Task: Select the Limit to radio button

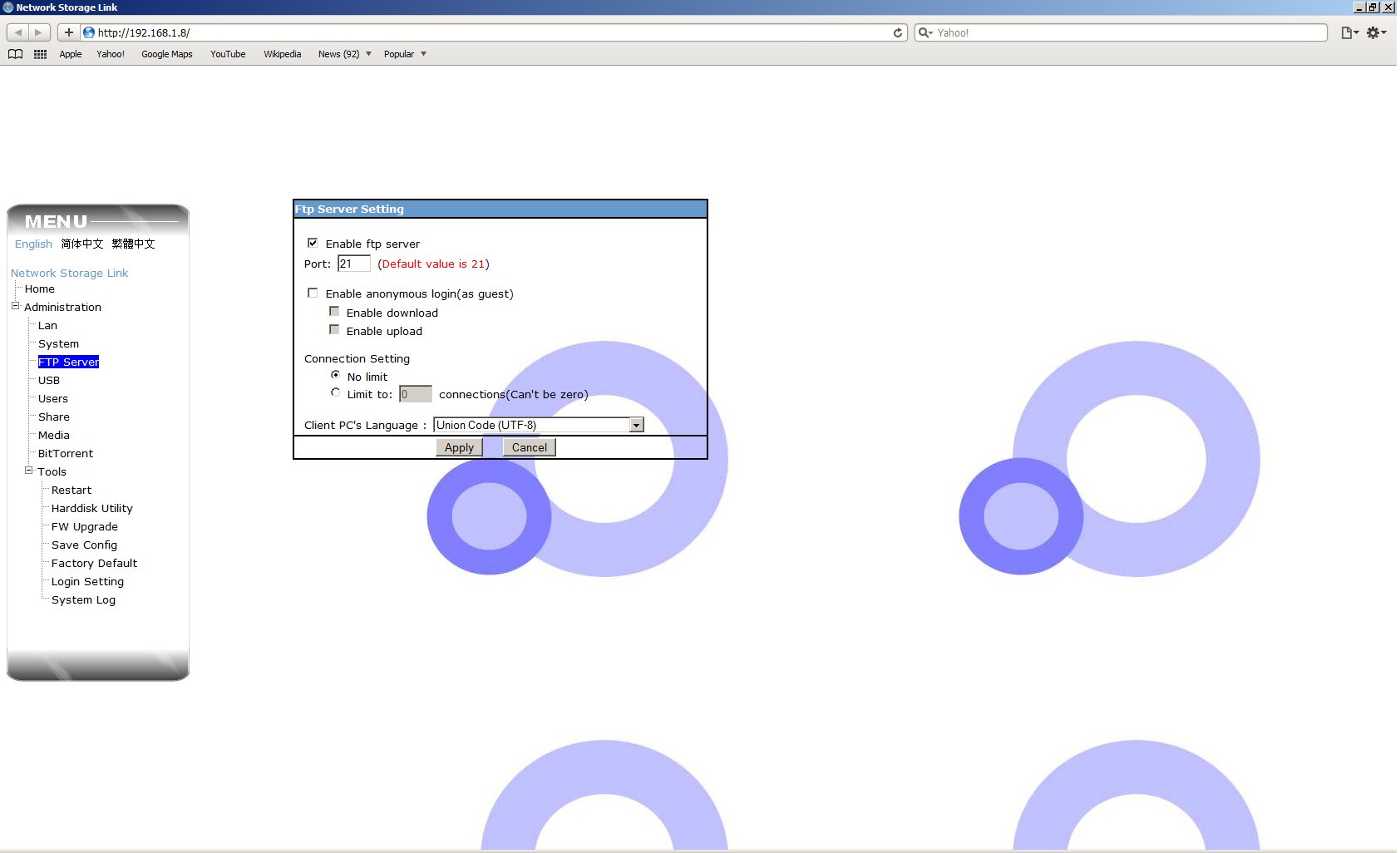Action: pyautogui.click(x=335, y=392)
